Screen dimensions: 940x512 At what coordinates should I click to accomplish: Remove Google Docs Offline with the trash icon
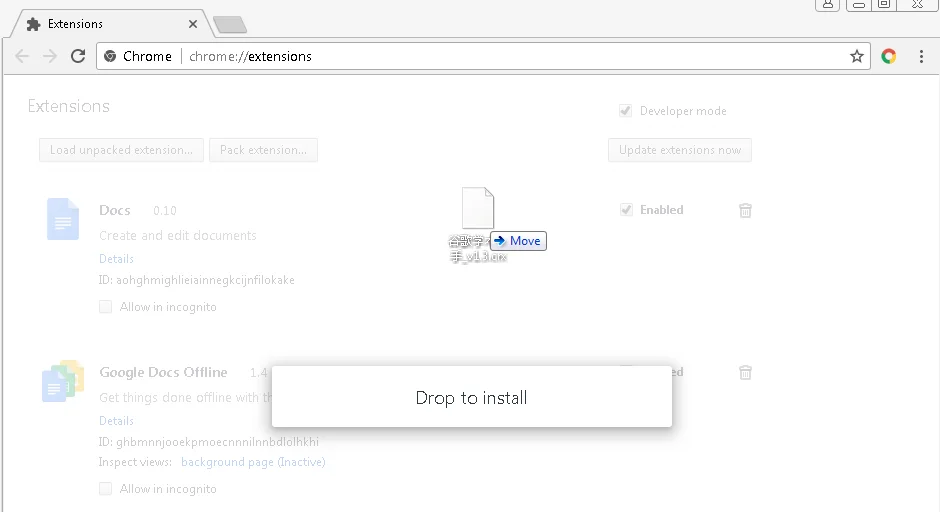(x=745, y=372)
